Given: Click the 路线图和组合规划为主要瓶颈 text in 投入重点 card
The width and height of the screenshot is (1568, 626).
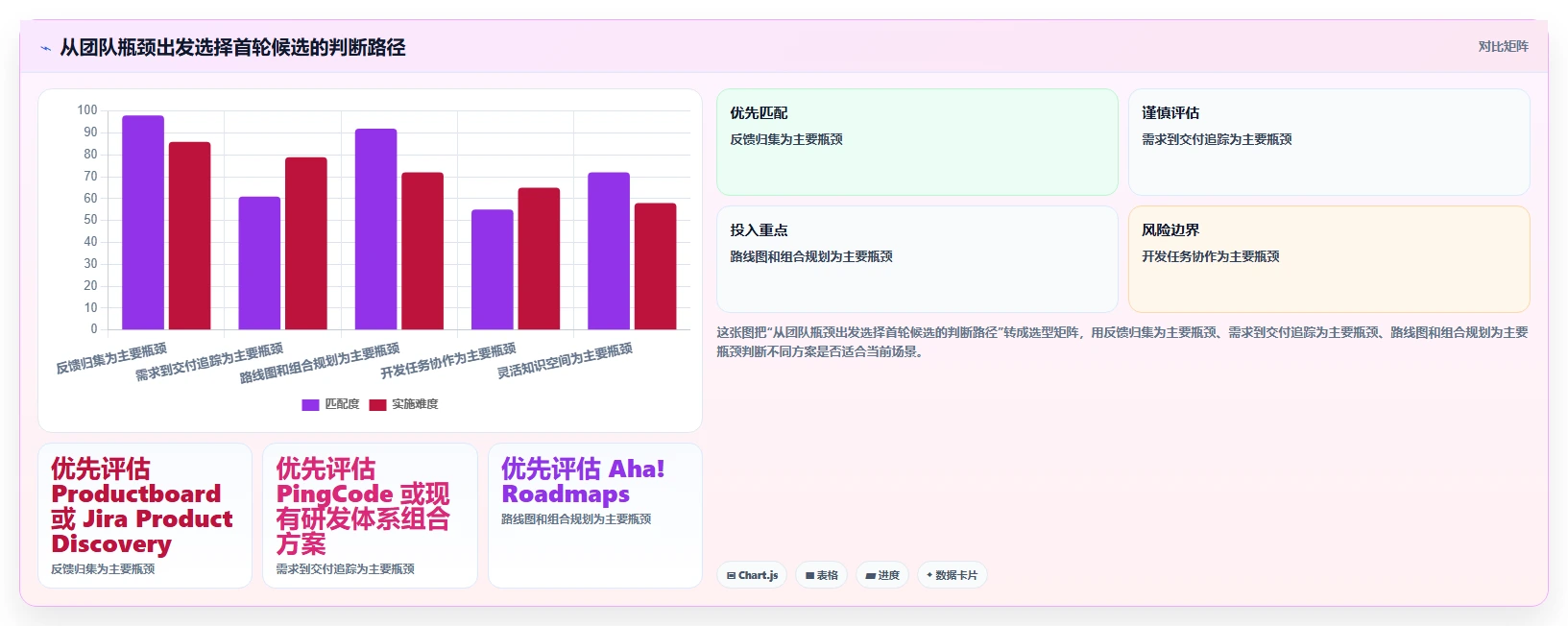Looking at the screenshot, I should (811, 256).
